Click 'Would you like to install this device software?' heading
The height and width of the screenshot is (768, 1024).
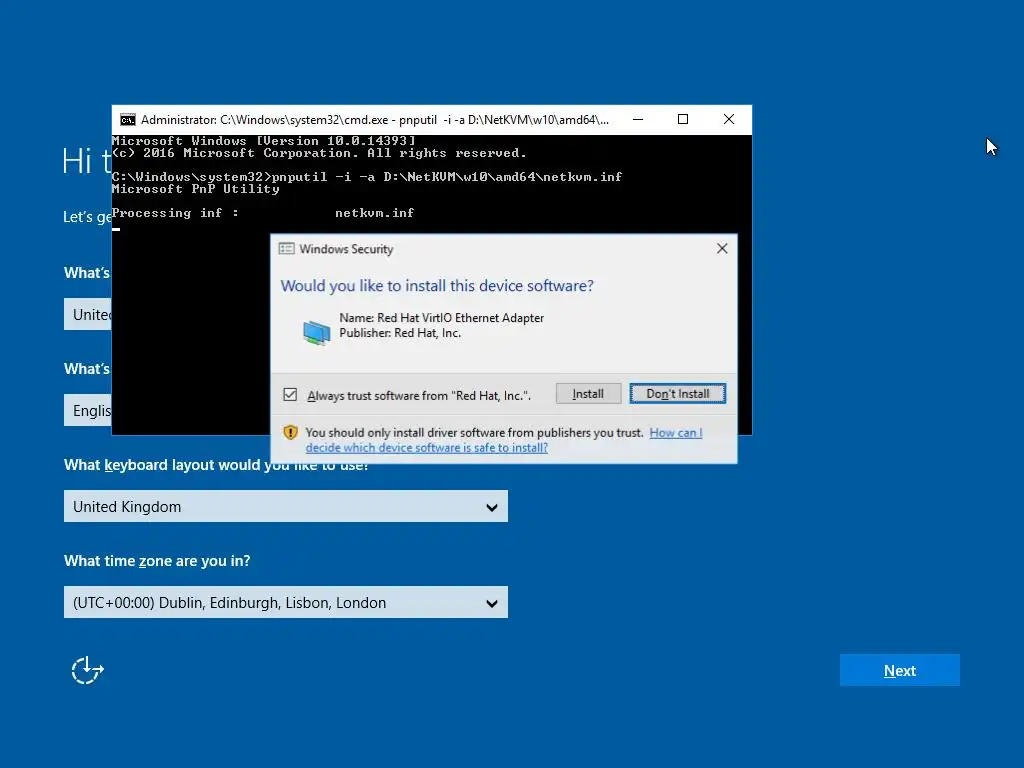tap(437, 285)
